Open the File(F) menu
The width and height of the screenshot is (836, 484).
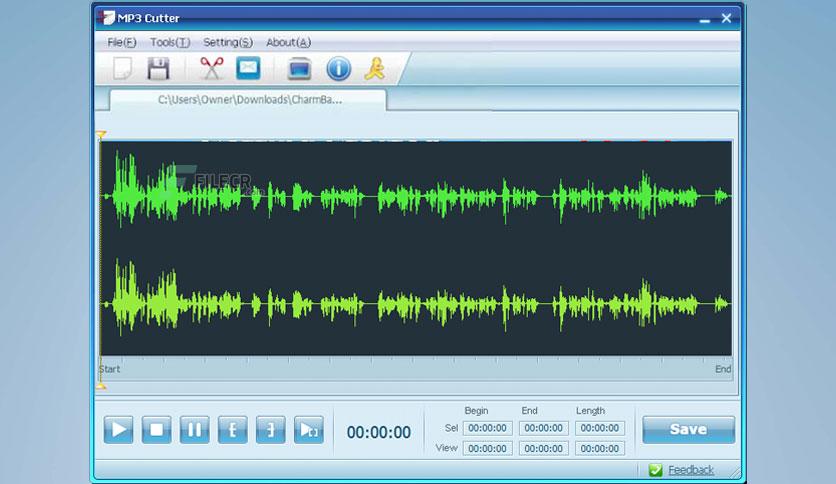click(x=122, y=42)
